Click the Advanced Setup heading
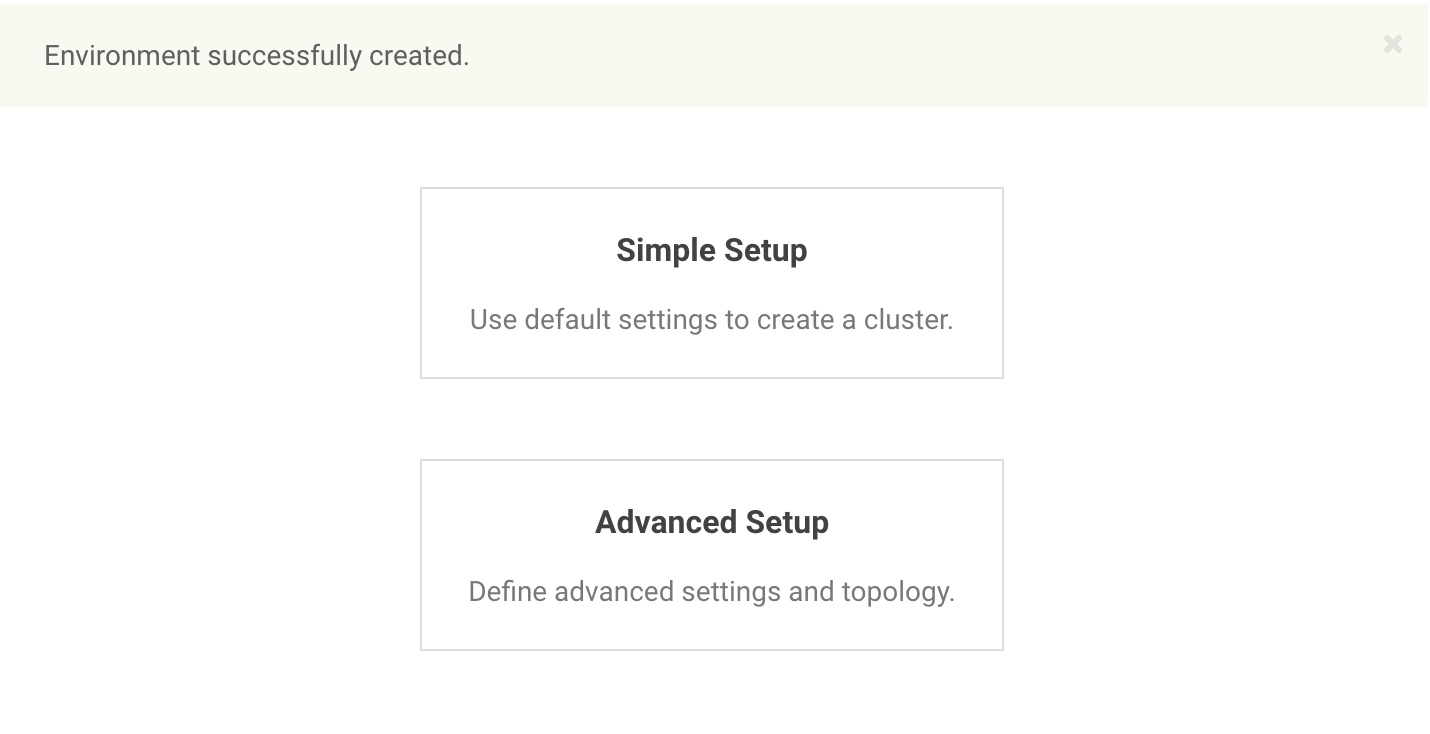Viewport: 1430px width, 734px height. point(711,522)
